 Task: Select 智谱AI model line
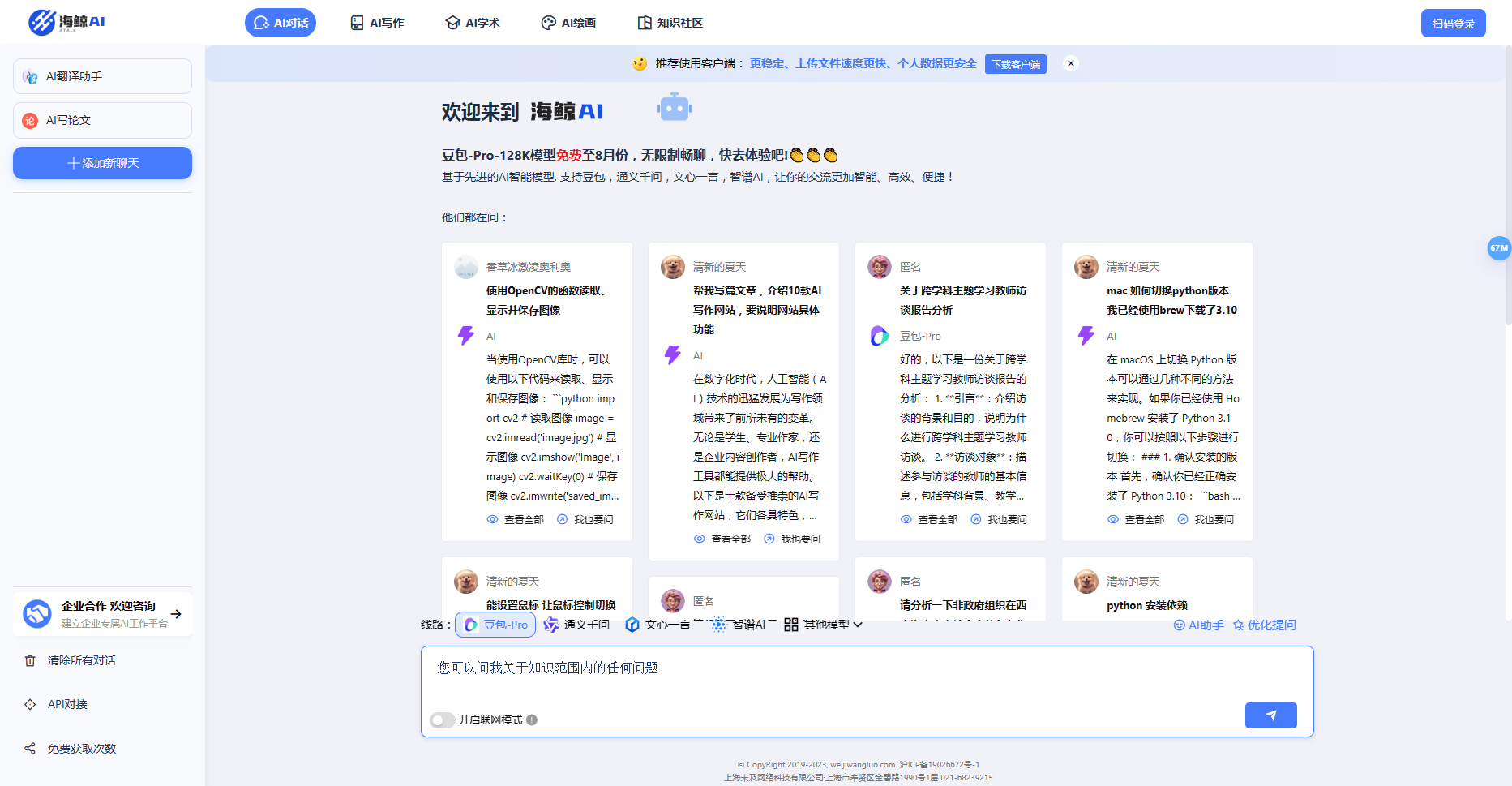pos(739,625)
